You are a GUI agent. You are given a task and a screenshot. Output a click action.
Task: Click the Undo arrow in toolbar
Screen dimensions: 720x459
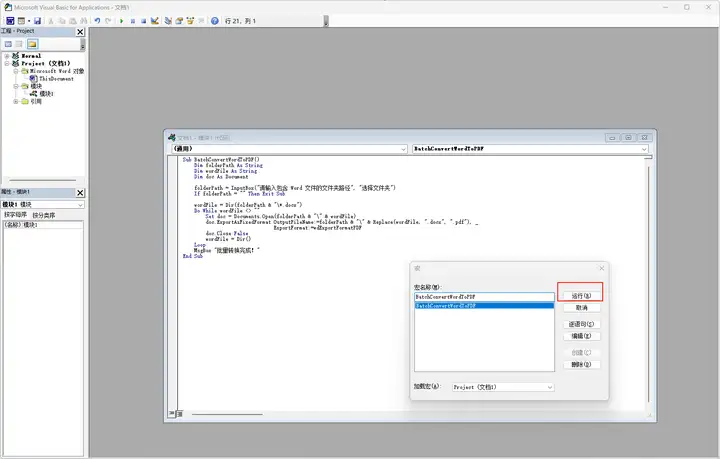(97, 21)
